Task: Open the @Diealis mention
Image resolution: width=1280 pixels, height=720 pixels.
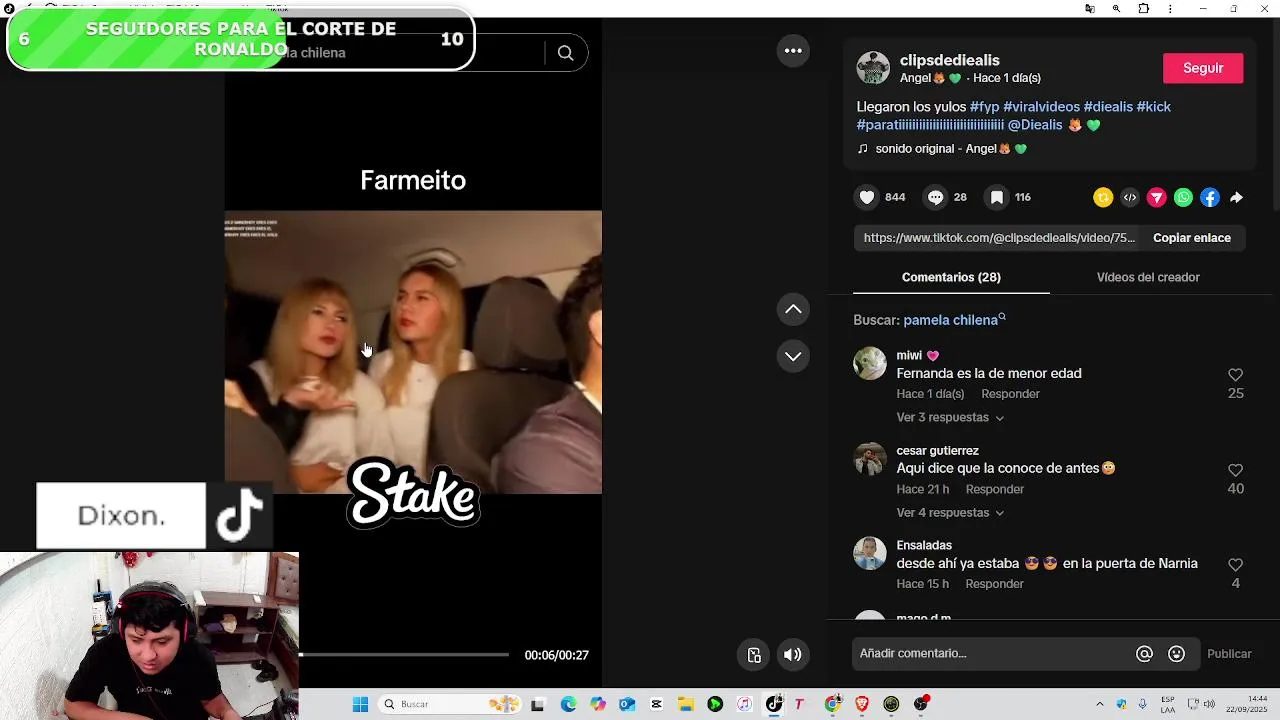Action: pyautogui.click(x=1035, y=125)
